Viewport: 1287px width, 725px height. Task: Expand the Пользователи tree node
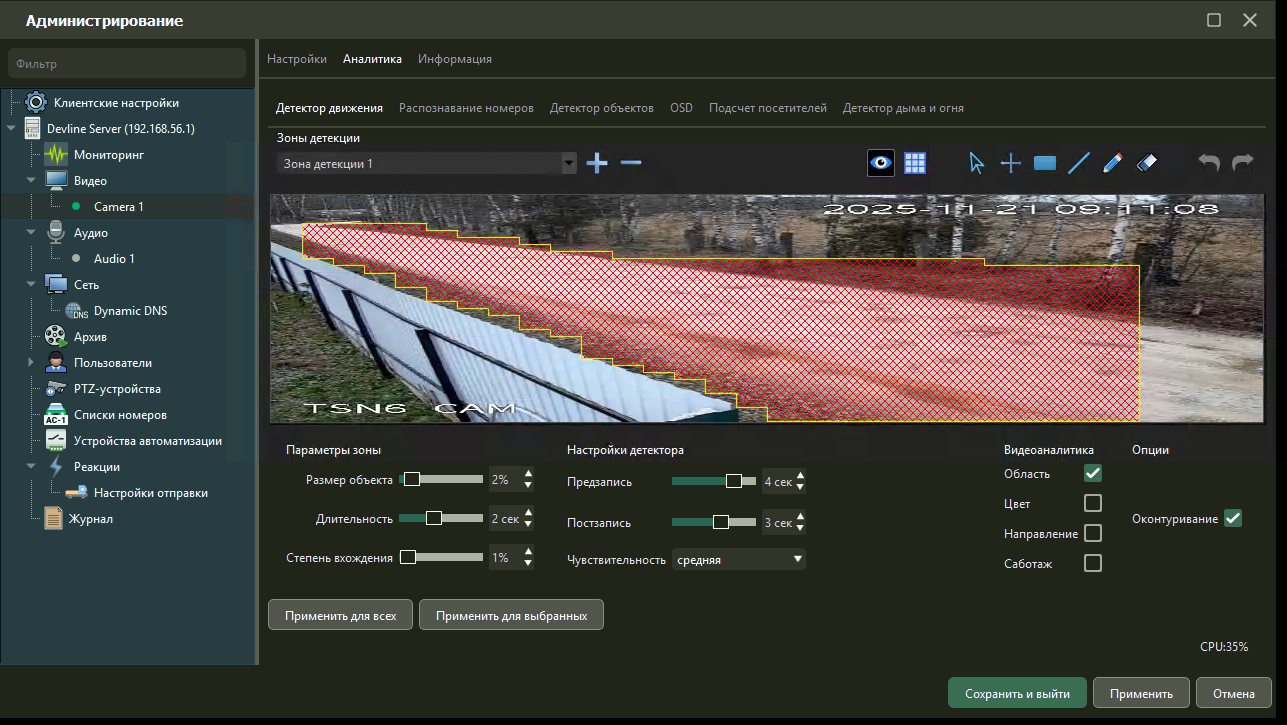[30, 363]
